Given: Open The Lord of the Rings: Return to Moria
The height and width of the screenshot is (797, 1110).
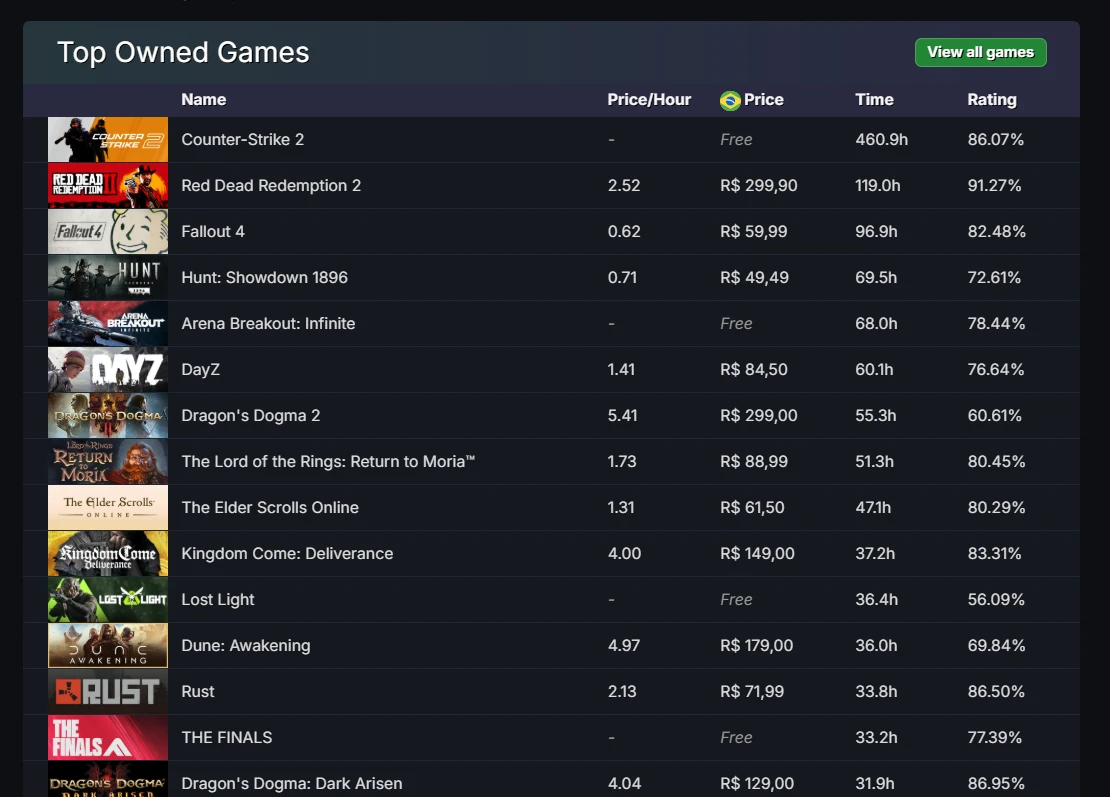Looking at the screenshot, I should (x=328, y=462).
